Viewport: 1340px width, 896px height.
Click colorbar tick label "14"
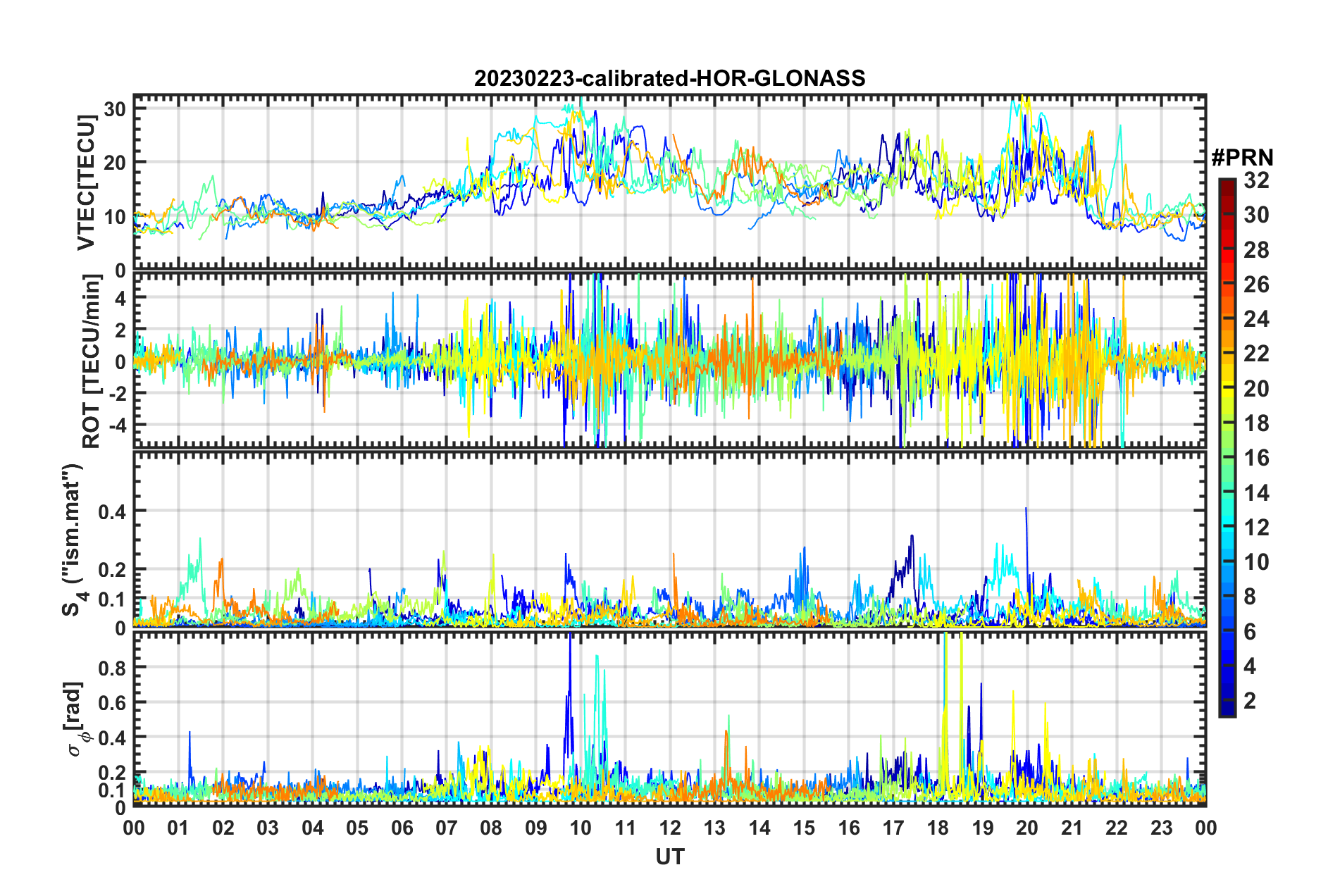[x=1256, y=493]
